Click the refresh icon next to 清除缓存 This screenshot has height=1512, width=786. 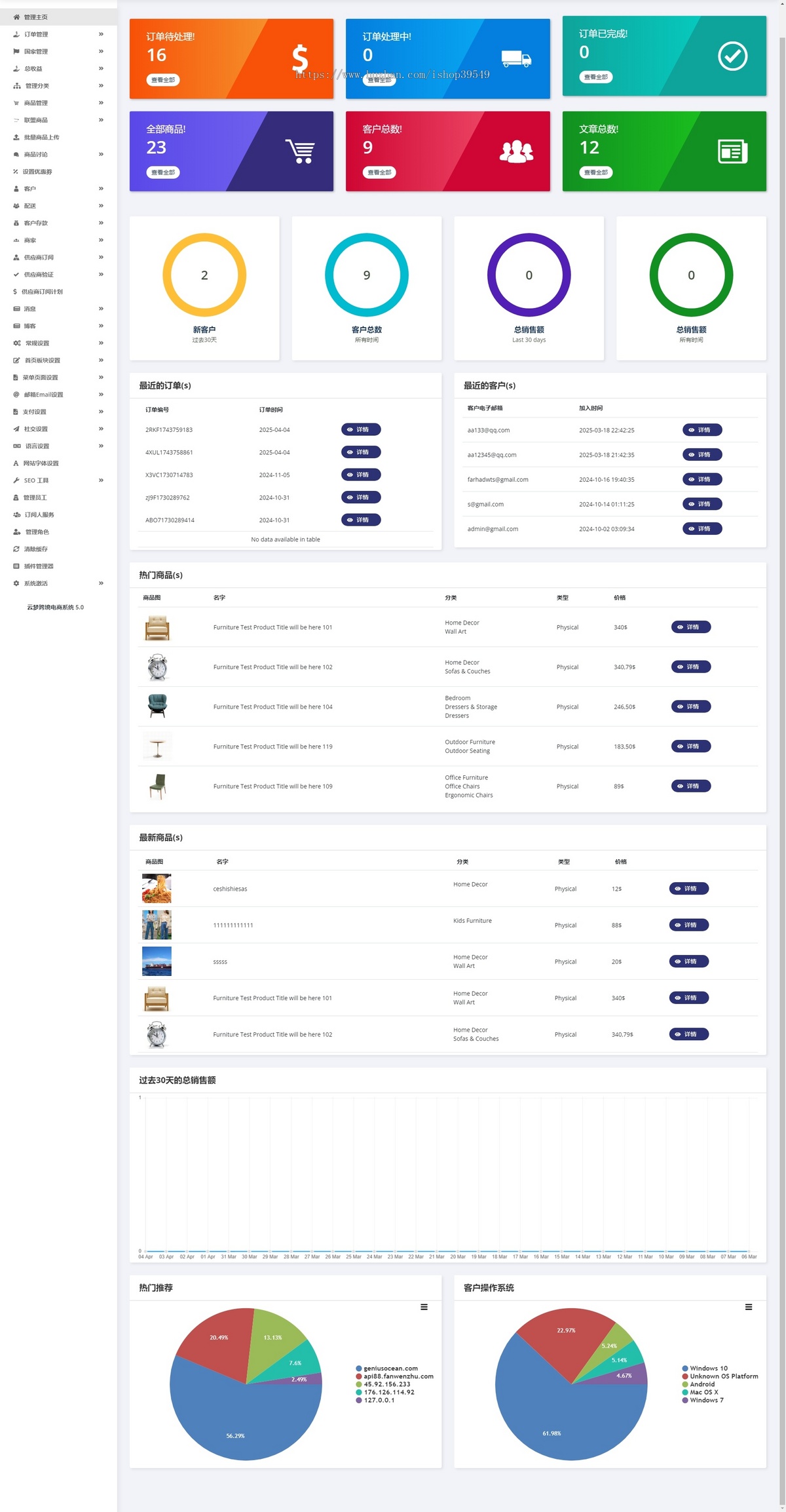(x=16, y=549)
